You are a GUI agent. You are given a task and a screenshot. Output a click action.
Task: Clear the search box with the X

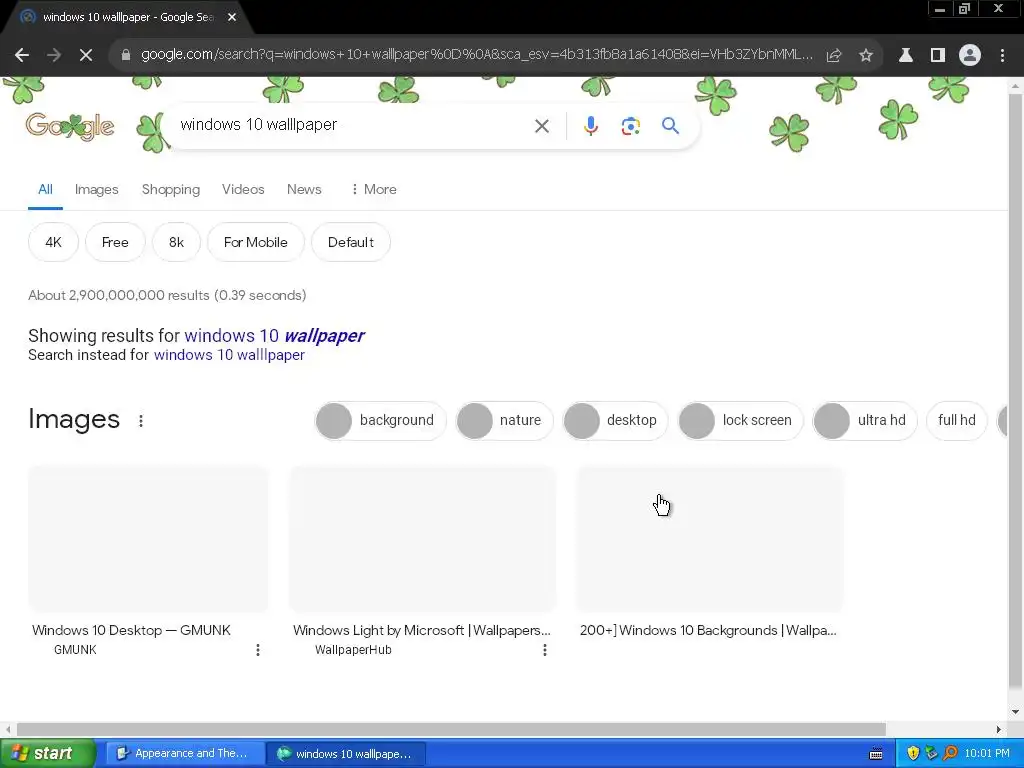tap(542, 126)
